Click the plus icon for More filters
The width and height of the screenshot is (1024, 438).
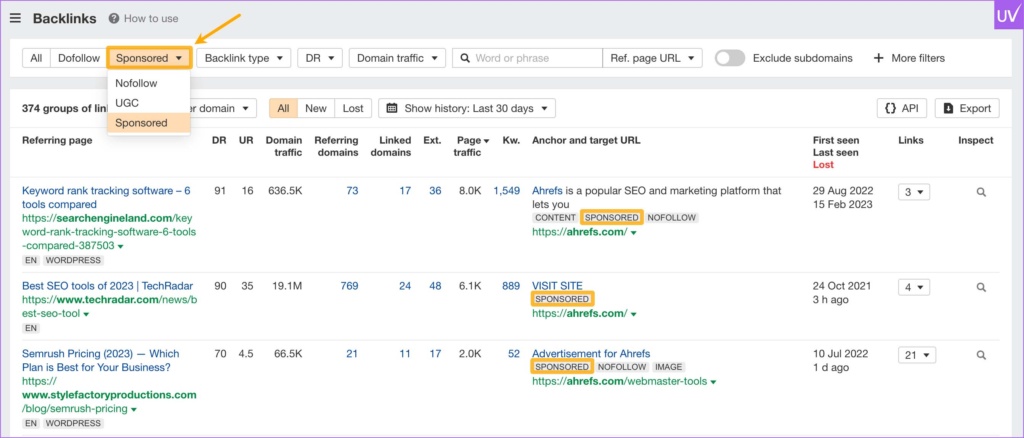(879, 58)
